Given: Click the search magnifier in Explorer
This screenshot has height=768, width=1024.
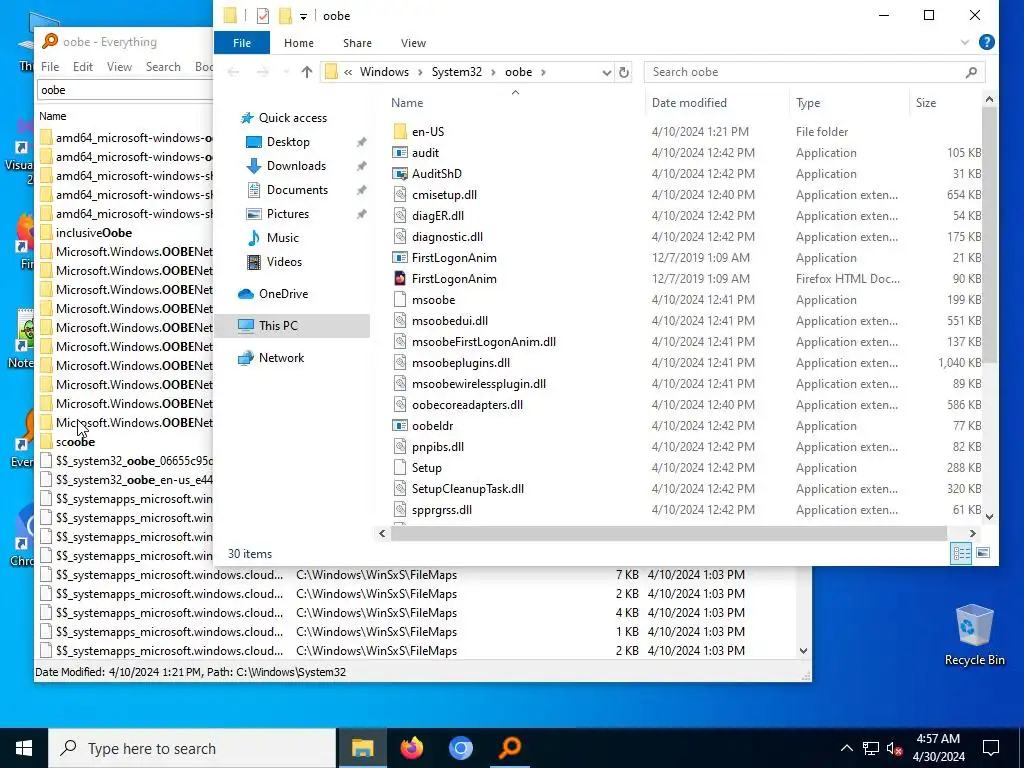Looking at the screenshot, I should (971, 72).
